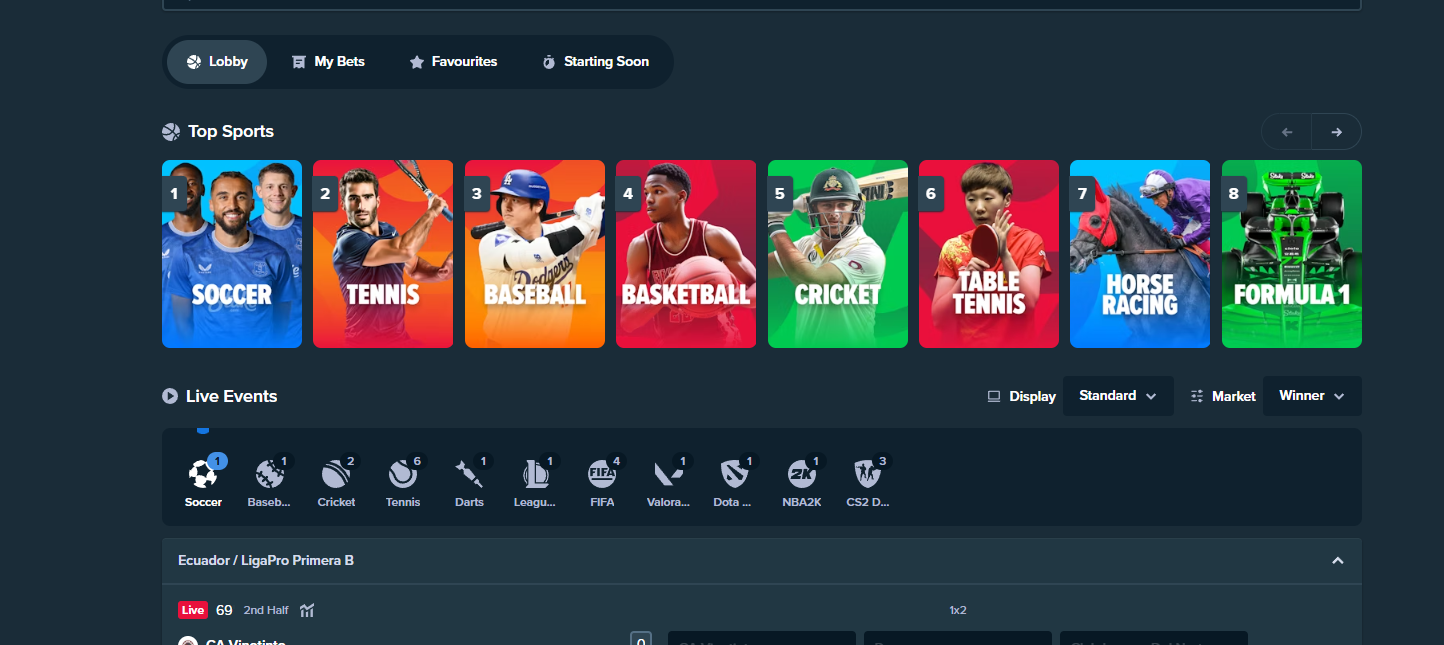
Task: Click the My Bets tab's slip icon
Action: 298,62
